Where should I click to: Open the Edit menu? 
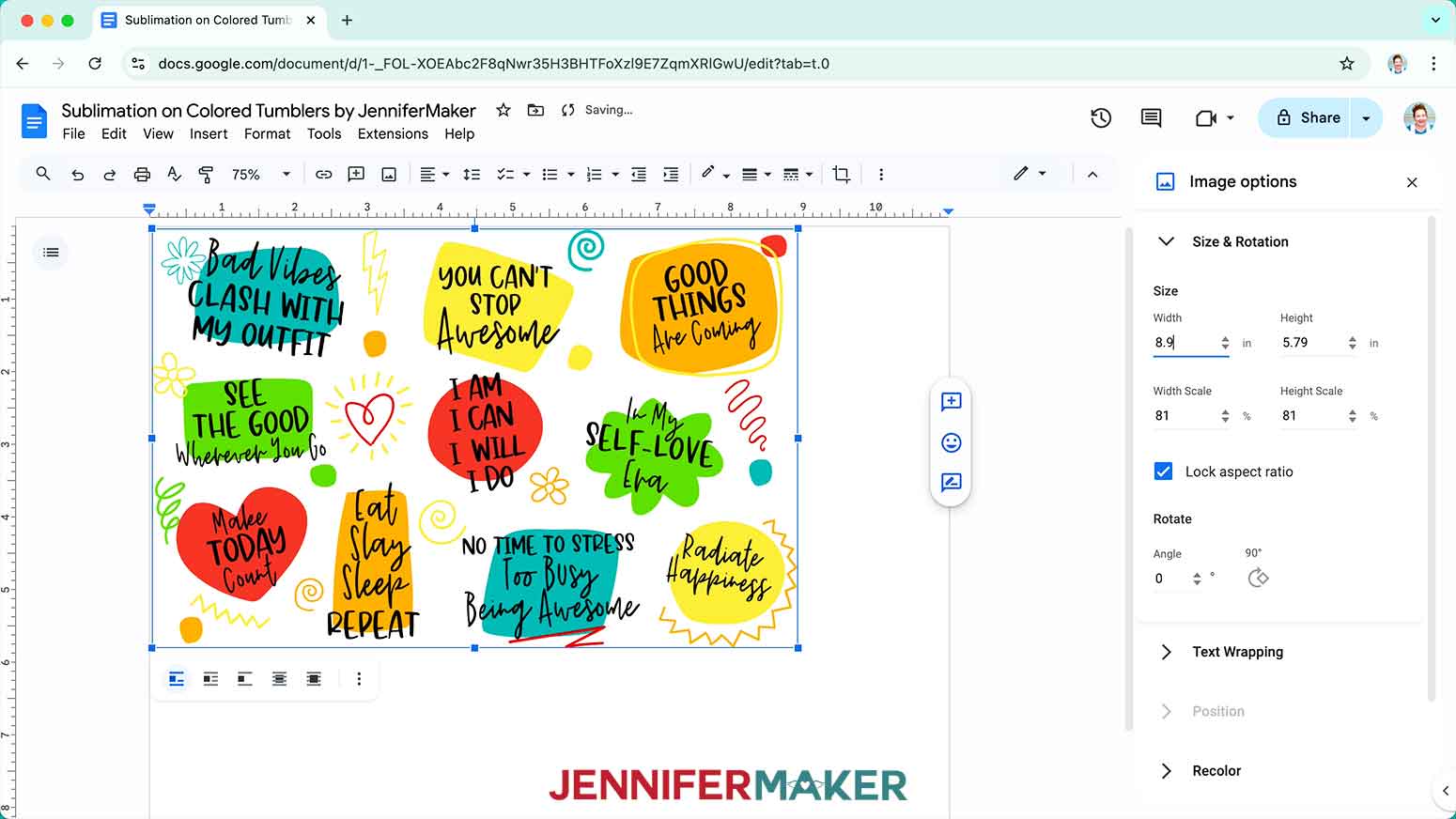tap(114, 134)
